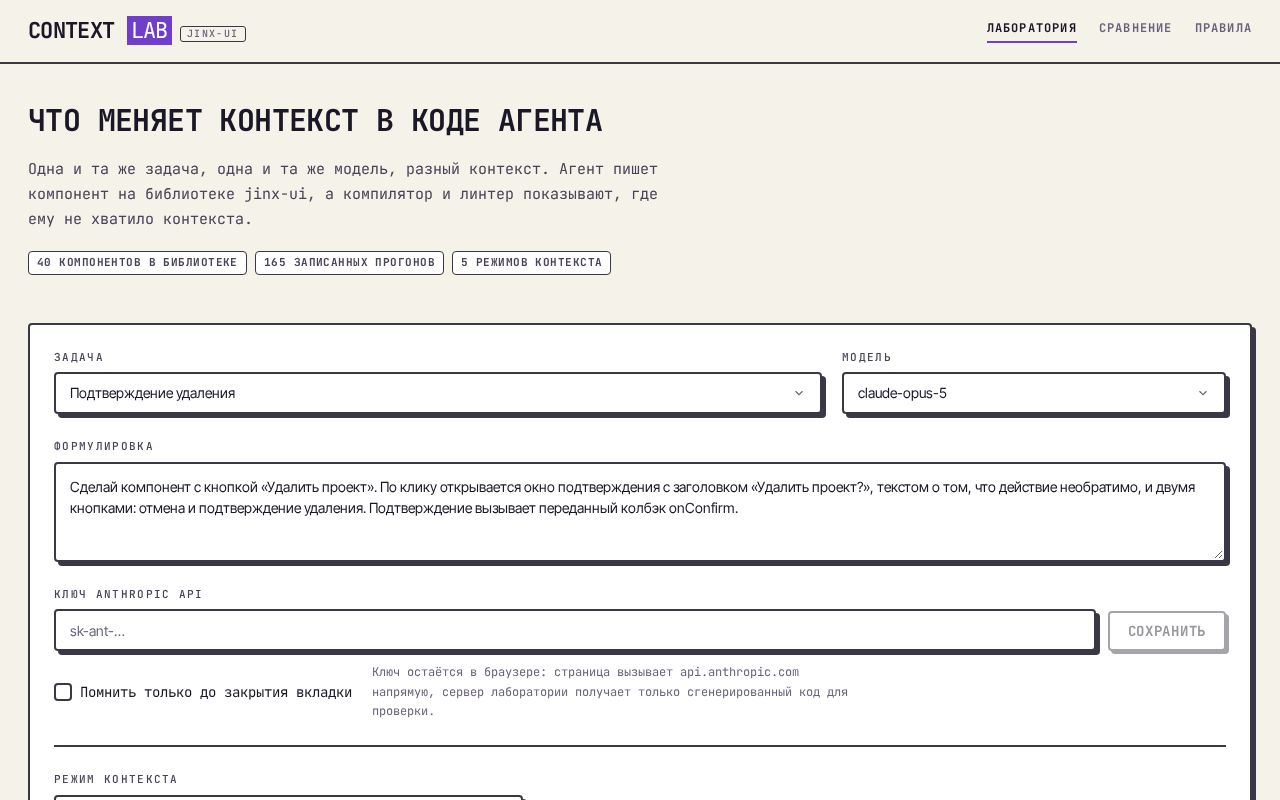
Task: Expand the Модель dropdown showing claude-opus-5
Action: [x=1034, y=393]
